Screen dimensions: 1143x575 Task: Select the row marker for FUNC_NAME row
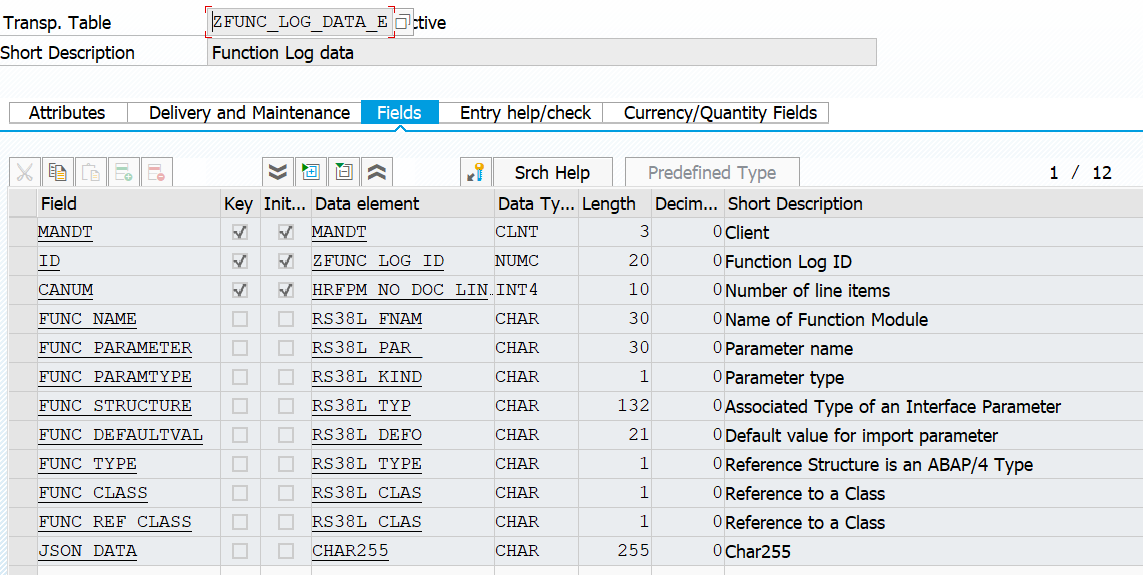23,319
